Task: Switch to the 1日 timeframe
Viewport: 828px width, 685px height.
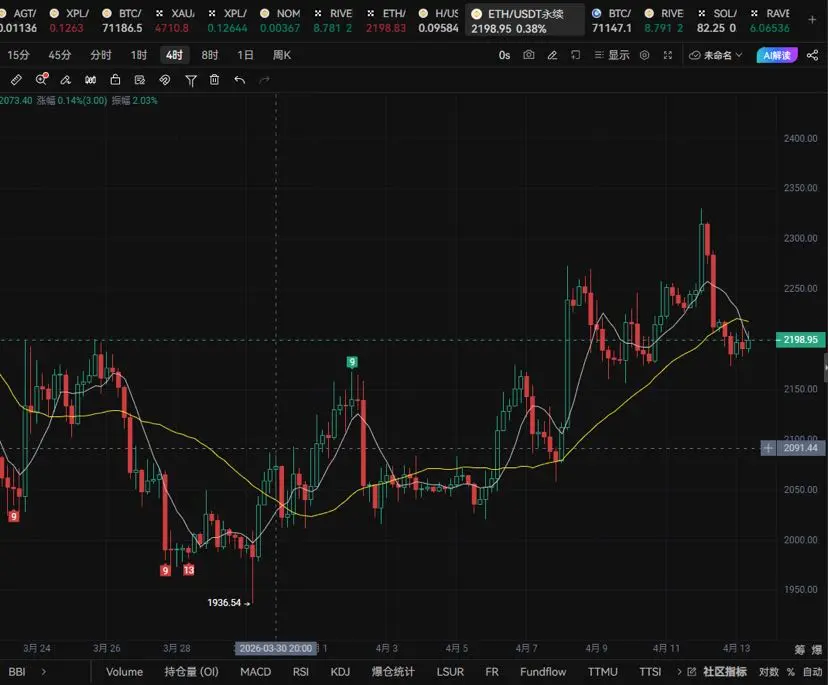Action: [245, 55]
